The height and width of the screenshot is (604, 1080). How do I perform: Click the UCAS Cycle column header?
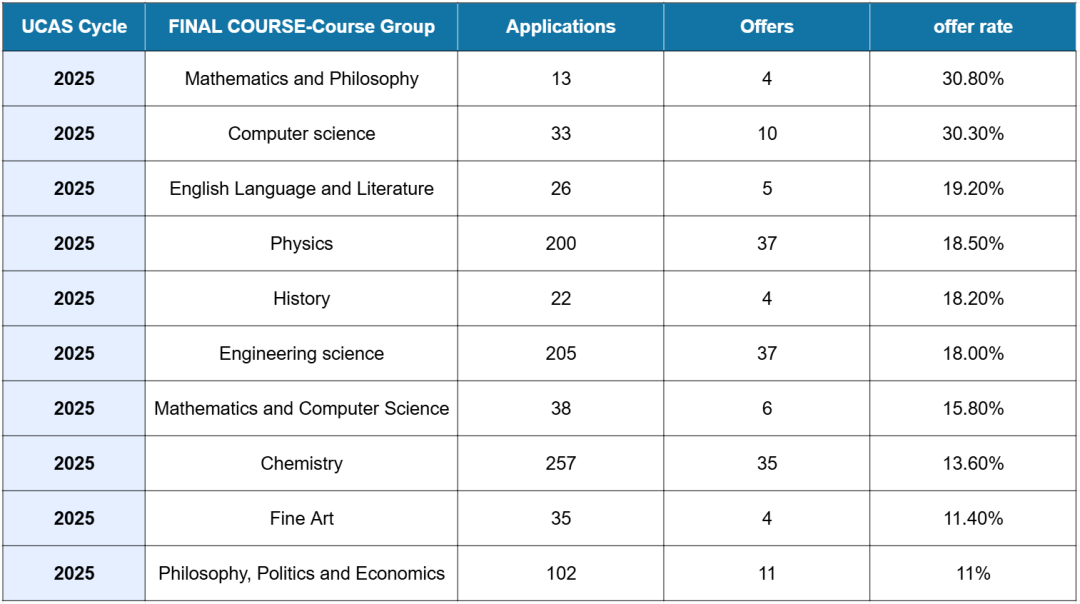tap(74, 27)
